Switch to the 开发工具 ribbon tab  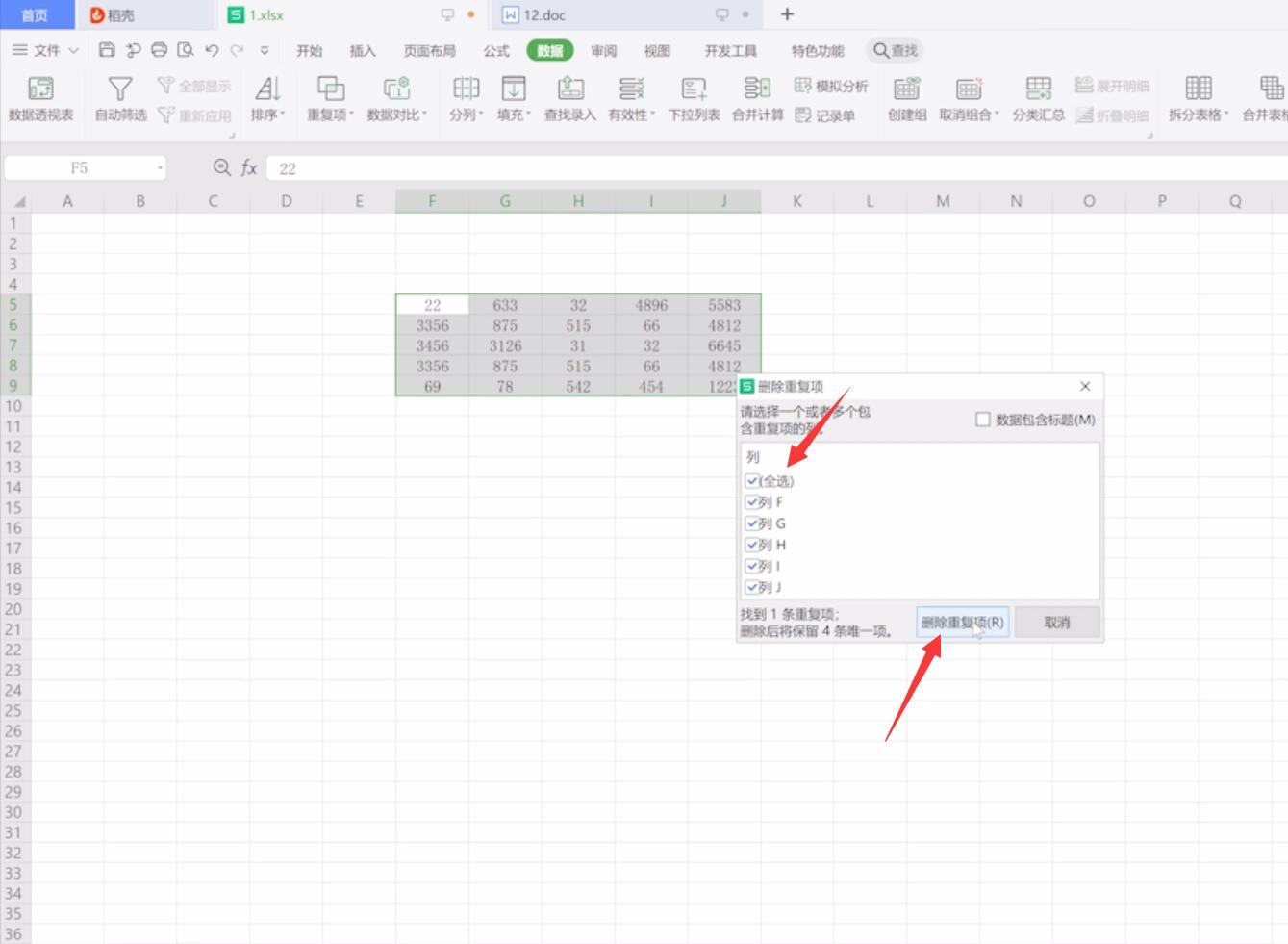pyautogui.click(x=731, y=51)
